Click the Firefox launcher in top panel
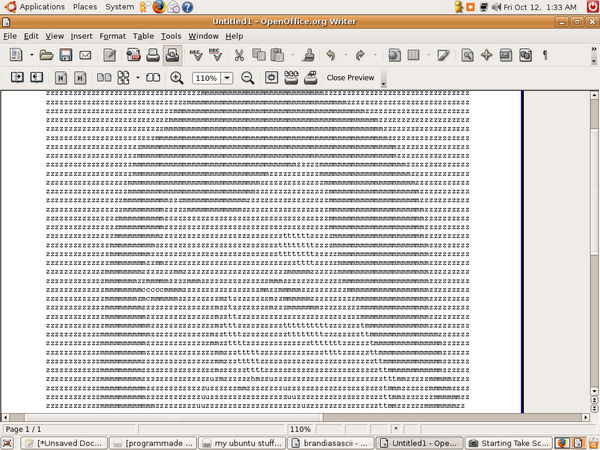Image resolution: width=600 pixels, height=450 pixels. (159, 7)
